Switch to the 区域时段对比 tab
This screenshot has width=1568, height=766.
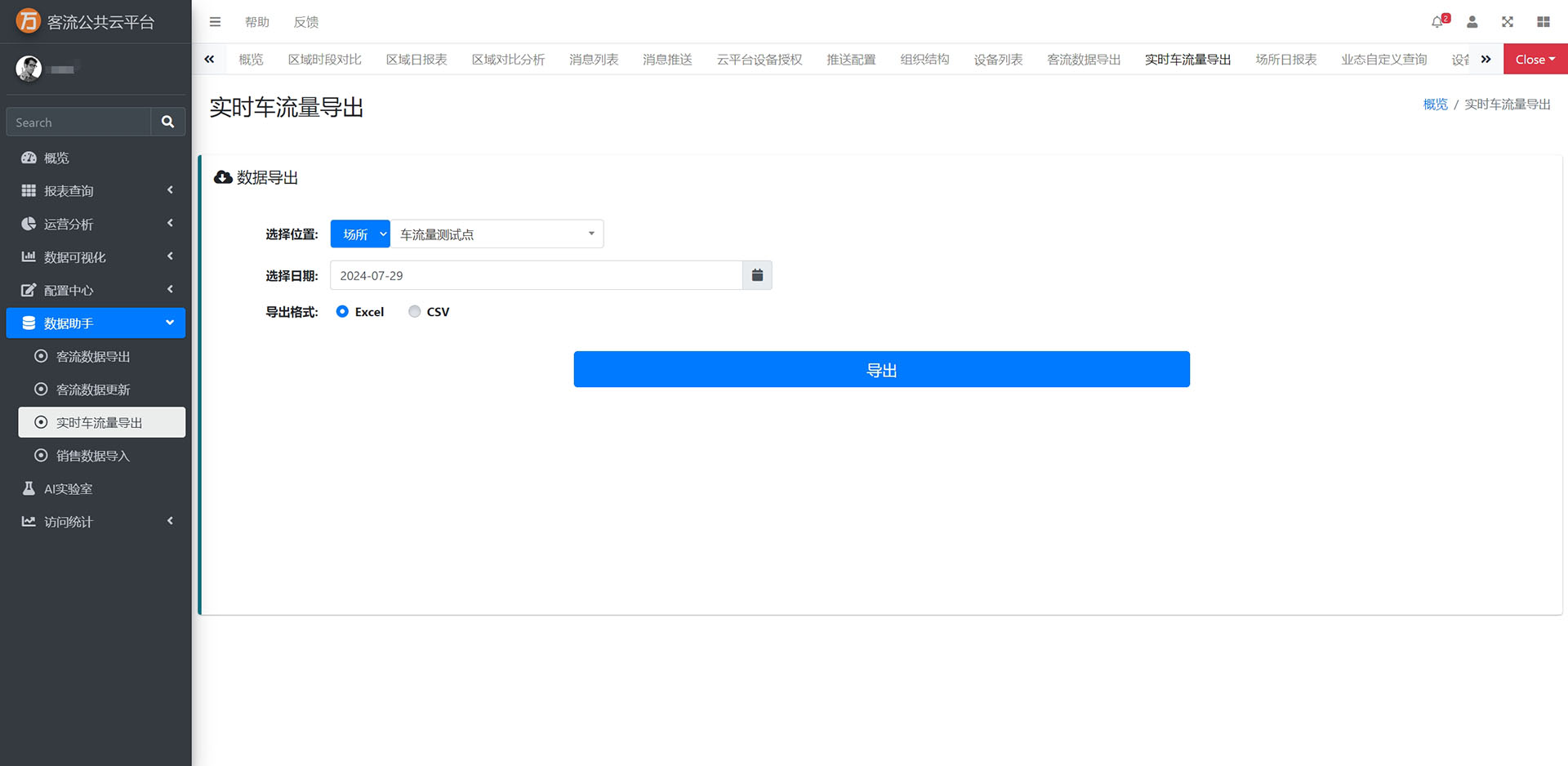325,60
